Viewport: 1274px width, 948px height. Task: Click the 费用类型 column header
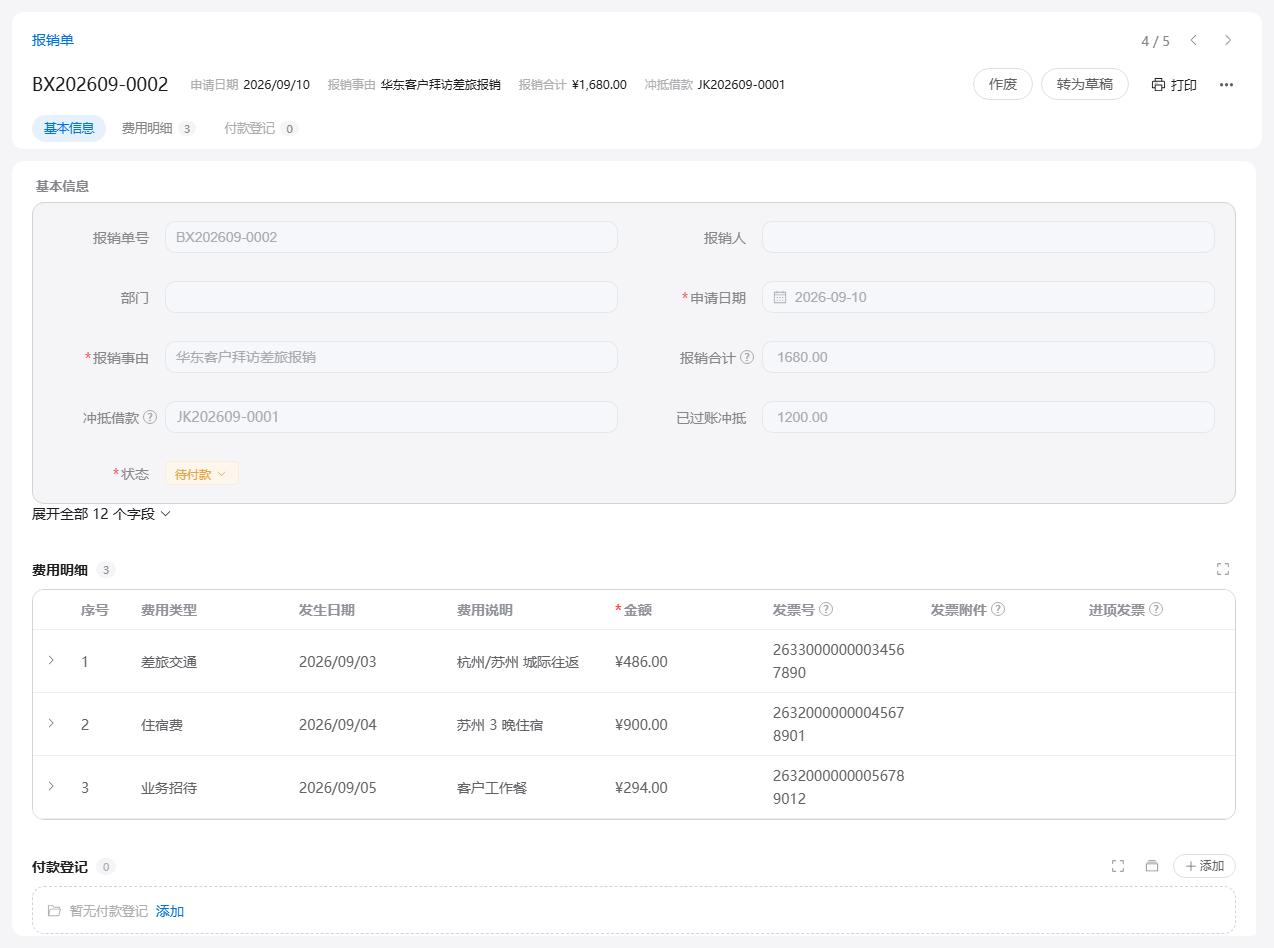[169, 610]
